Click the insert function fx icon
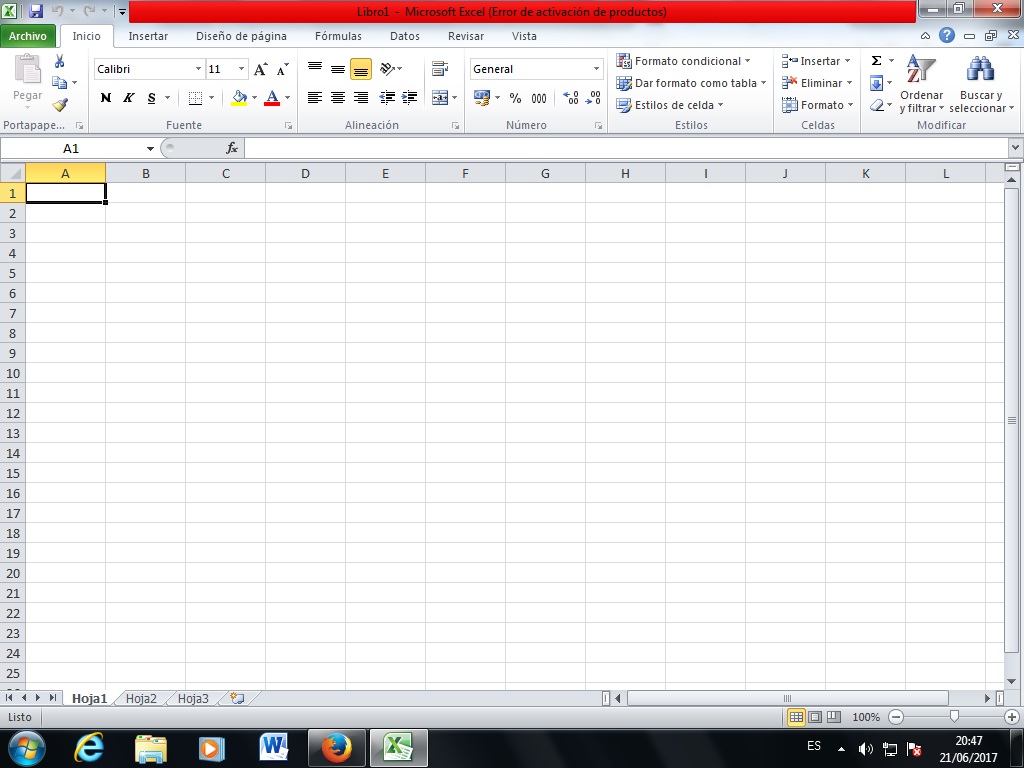Image resolution: width=1024 pixels, height=768 pixels. click(232, 148)
